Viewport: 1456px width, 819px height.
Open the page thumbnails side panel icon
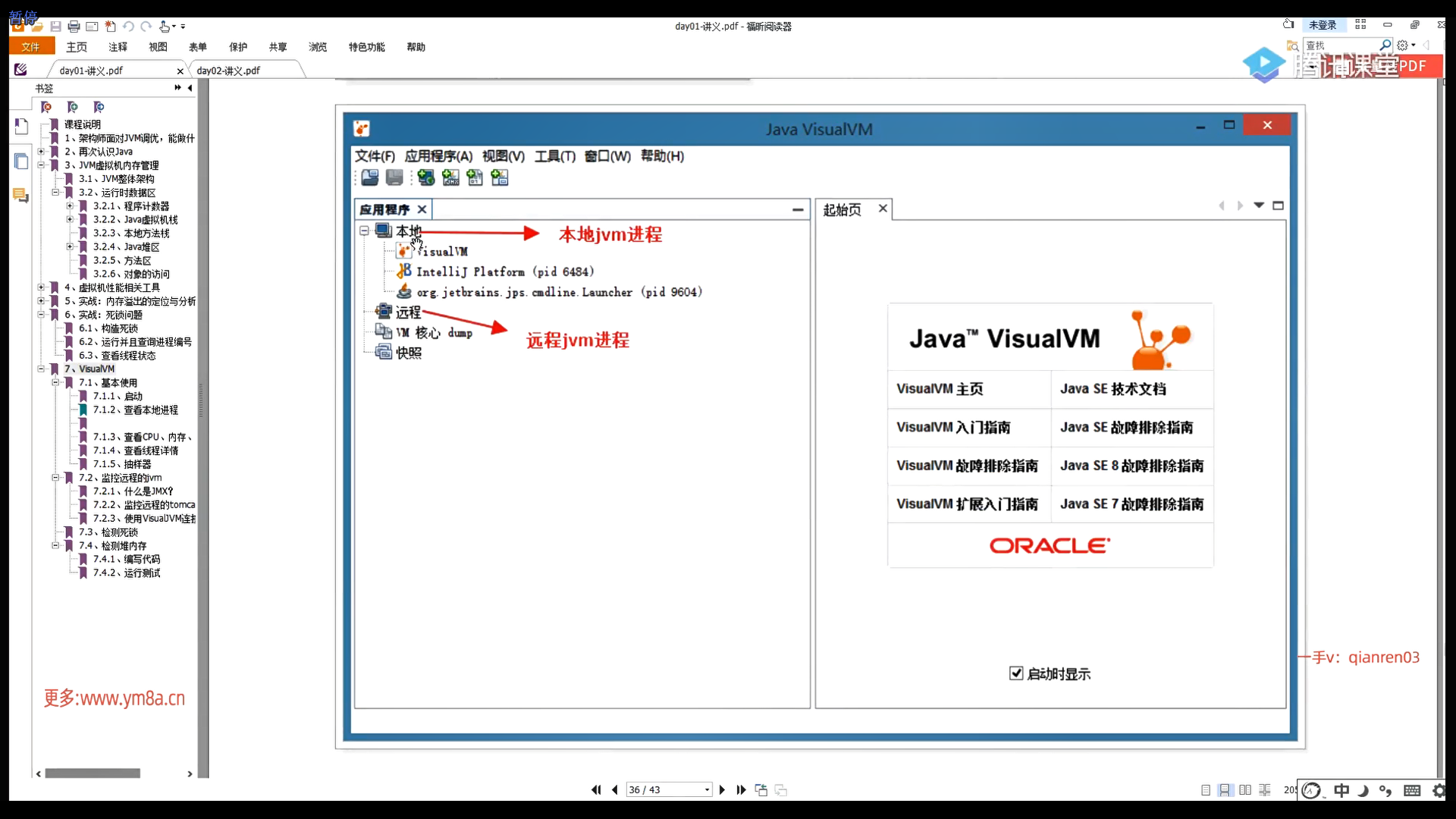pyautogui.click(x=21, y=161)
